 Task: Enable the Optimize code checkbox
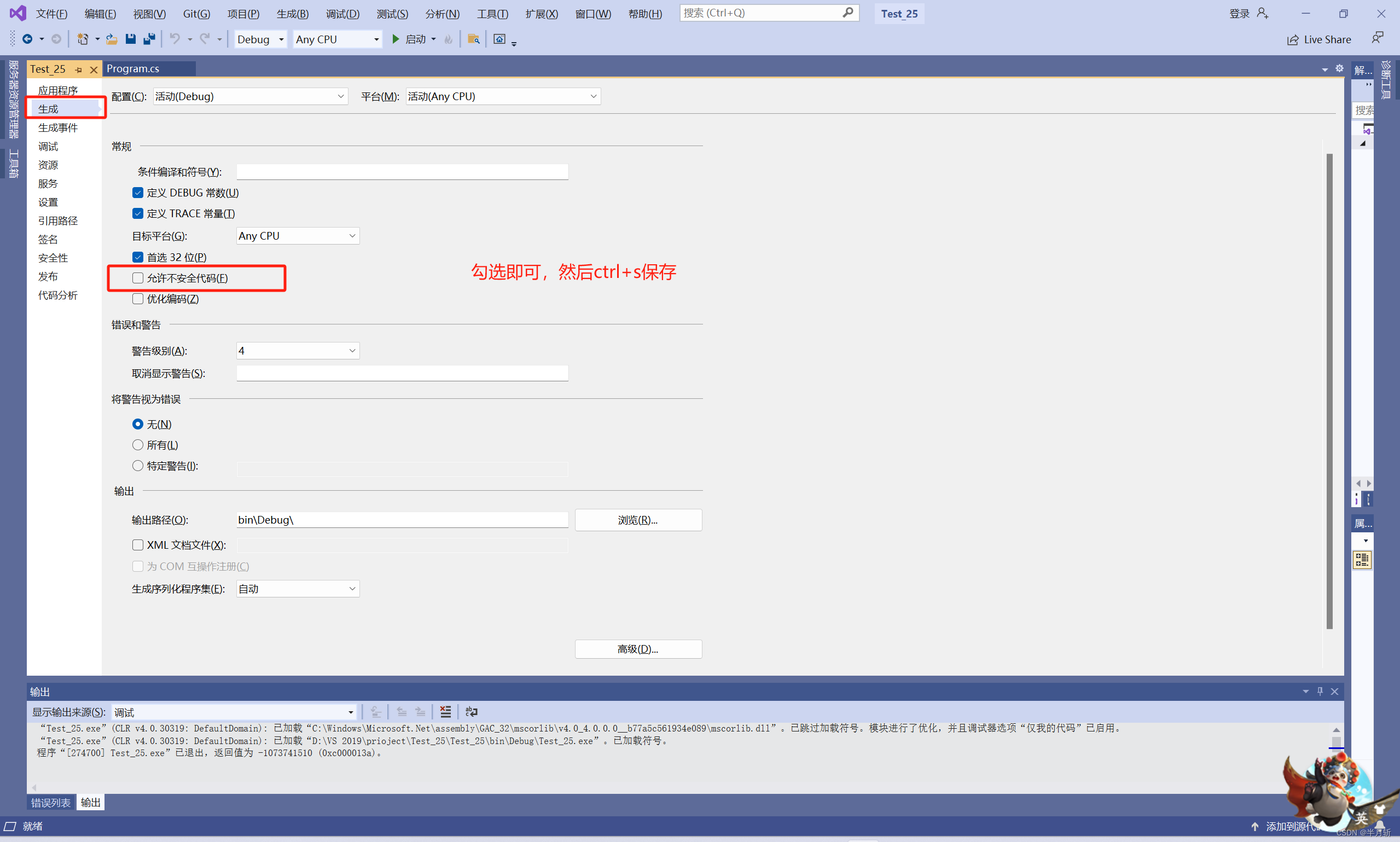tap(137, 299)
